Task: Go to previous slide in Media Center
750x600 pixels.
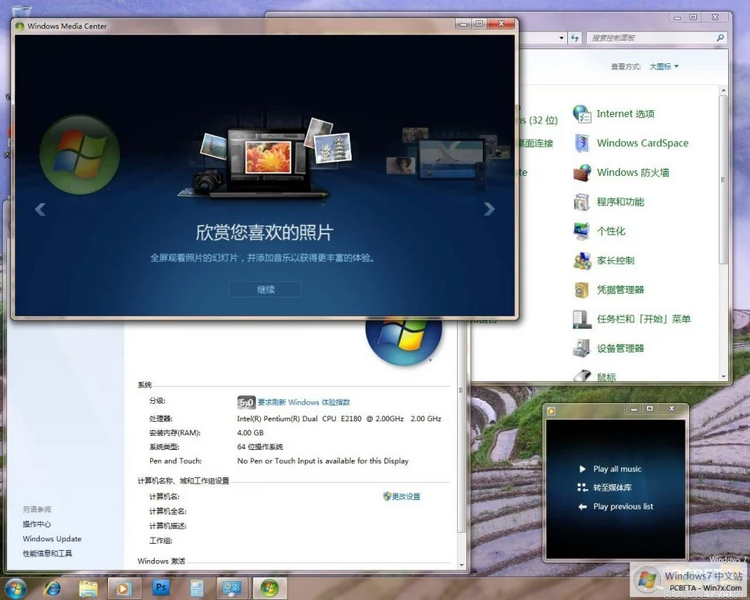Action: click(x=40, y=209)
